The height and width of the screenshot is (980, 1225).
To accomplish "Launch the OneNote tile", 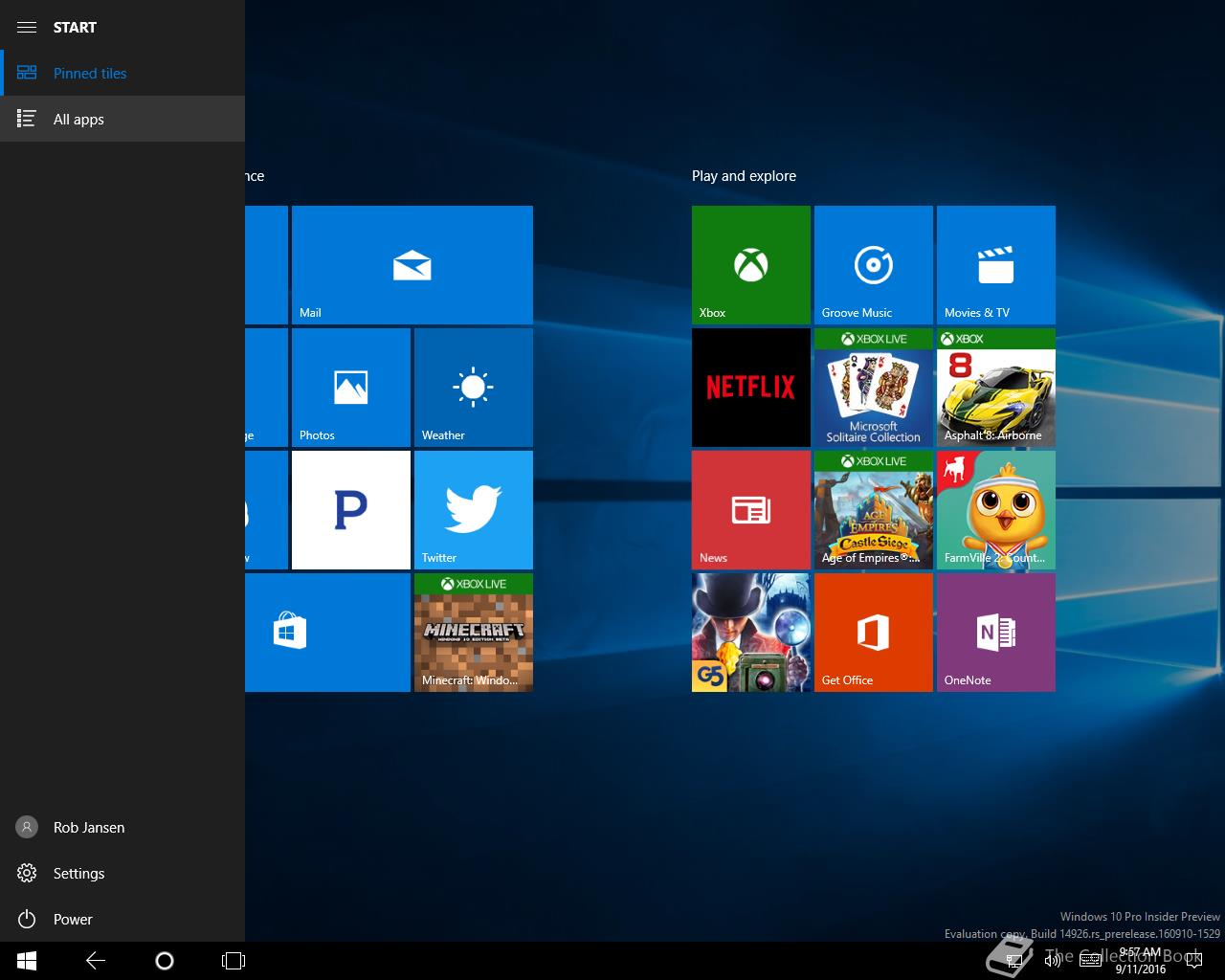I will click(x=996, y=633).
